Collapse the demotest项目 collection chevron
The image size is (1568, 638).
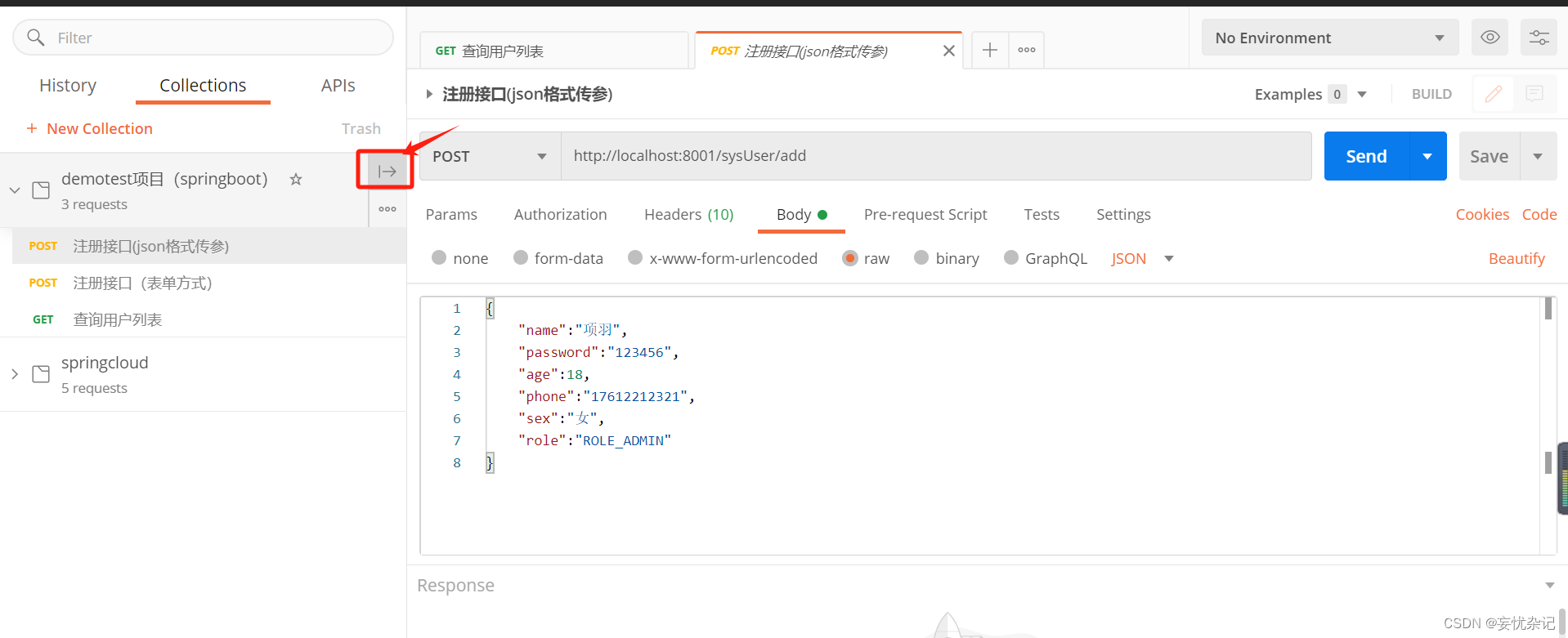click(15, 190)
